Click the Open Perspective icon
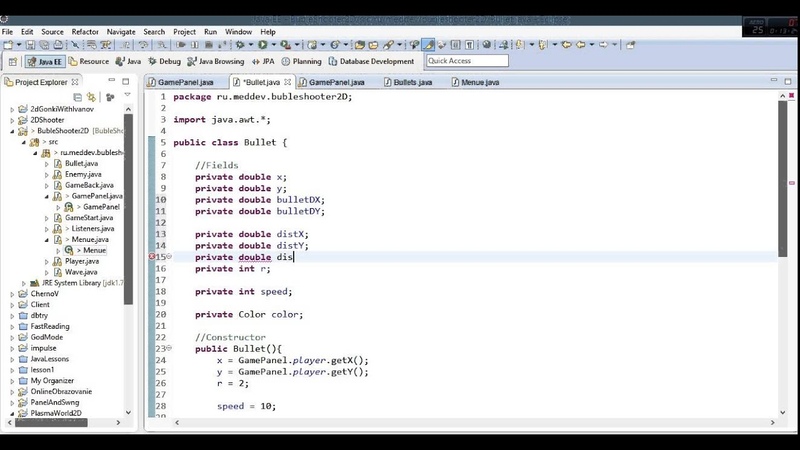Screen dimensions: 800x450 coord(13,62)
